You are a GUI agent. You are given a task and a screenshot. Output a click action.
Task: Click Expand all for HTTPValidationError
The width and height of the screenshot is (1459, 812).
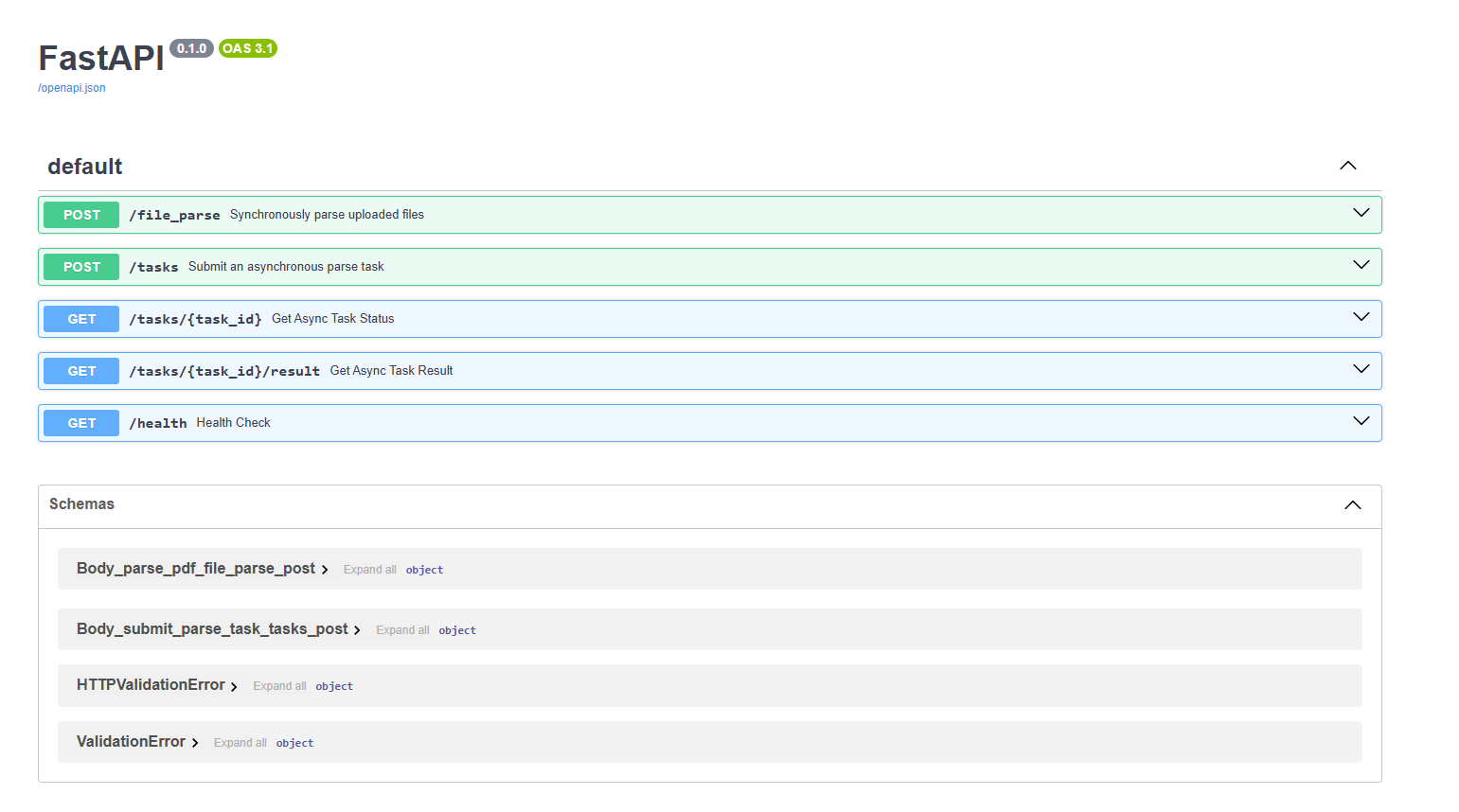click(x=279, y=686)
